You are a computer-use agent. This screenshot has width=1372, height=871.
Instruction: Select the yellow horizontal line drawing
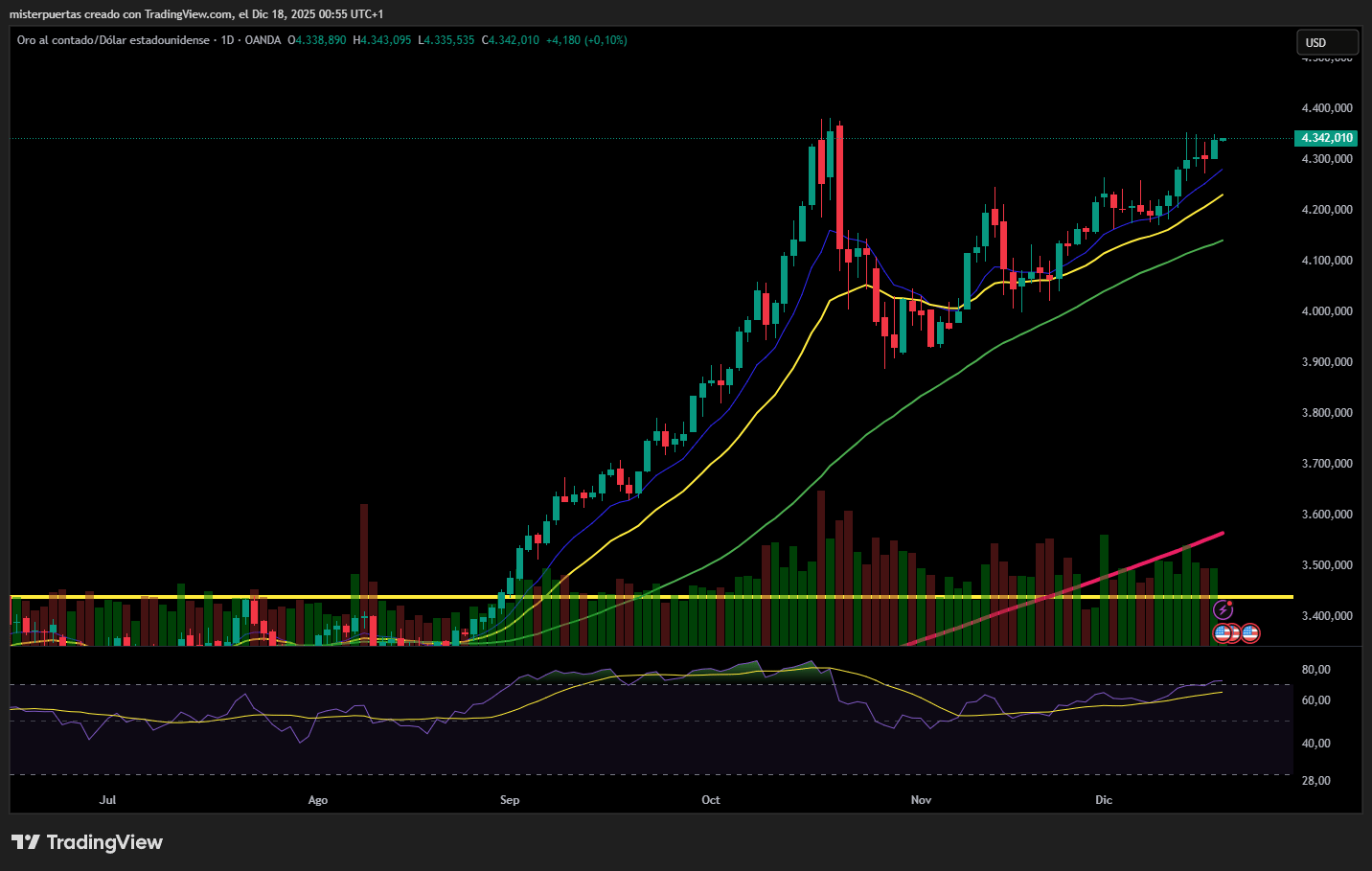(652, 597)
